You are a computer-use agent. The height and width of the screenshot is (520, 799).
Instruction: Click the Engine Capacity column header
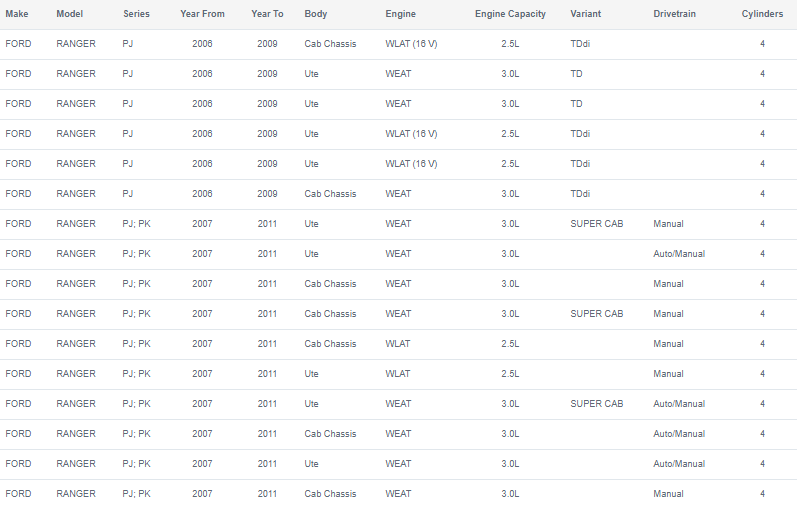pyautogui.click(x=510, y=14)
